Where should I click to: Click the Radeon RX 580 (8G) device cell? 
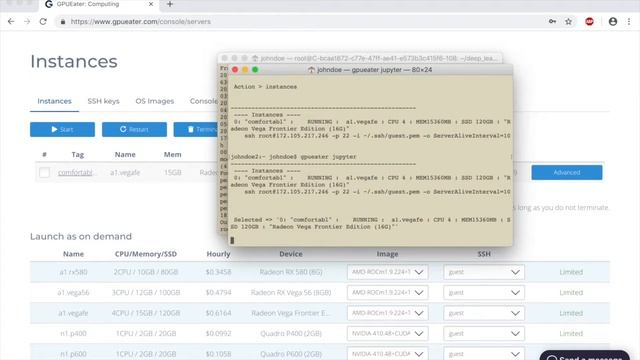click(291, 272)
